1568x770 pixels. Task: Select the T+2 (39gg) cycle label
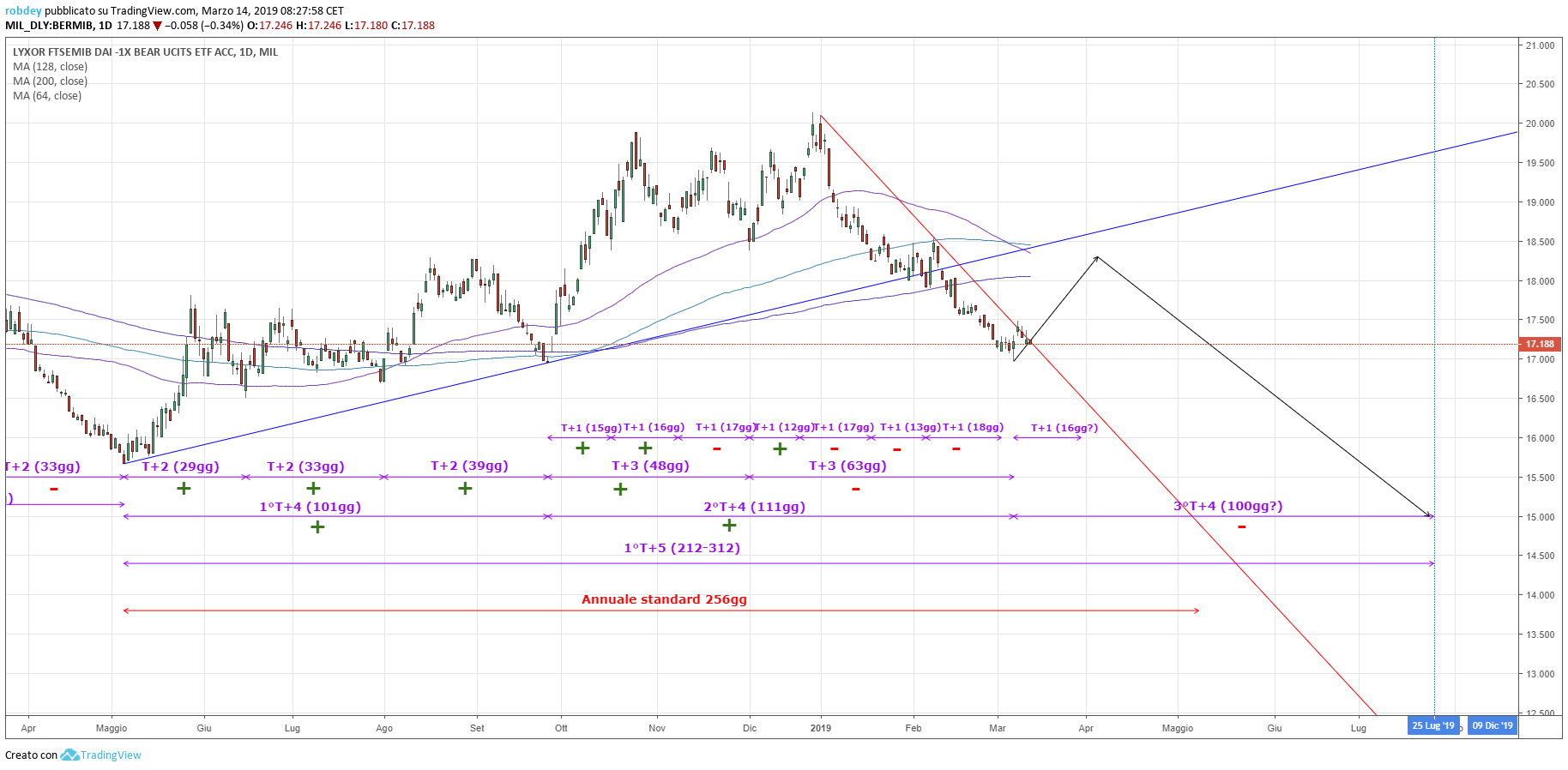pos(469,466)
